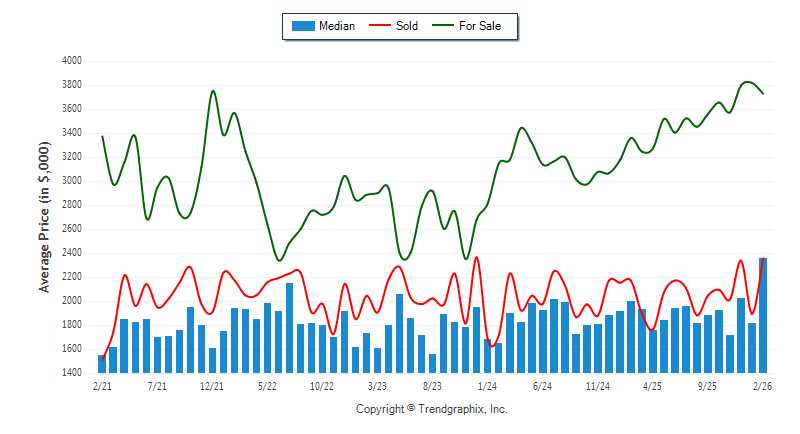
Task: Toggle the For Sale legend text
Action: click(480, 26)
